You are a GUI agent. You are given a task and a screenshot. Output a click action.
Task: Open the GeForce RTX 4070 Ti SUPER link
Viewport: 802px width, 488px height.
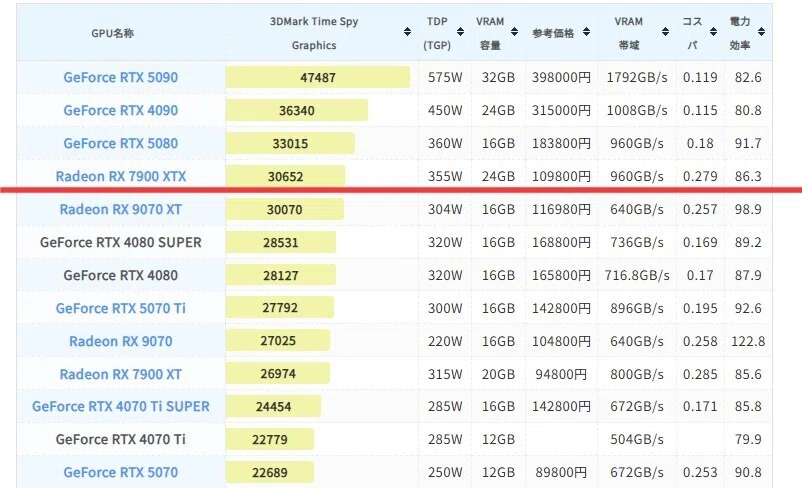point(121,406)
